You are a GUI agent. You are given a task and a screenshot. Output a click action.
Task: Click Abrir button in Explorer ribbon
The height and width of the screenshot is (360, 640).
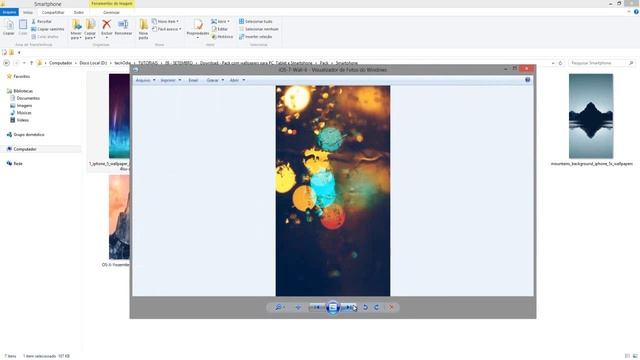220,21
